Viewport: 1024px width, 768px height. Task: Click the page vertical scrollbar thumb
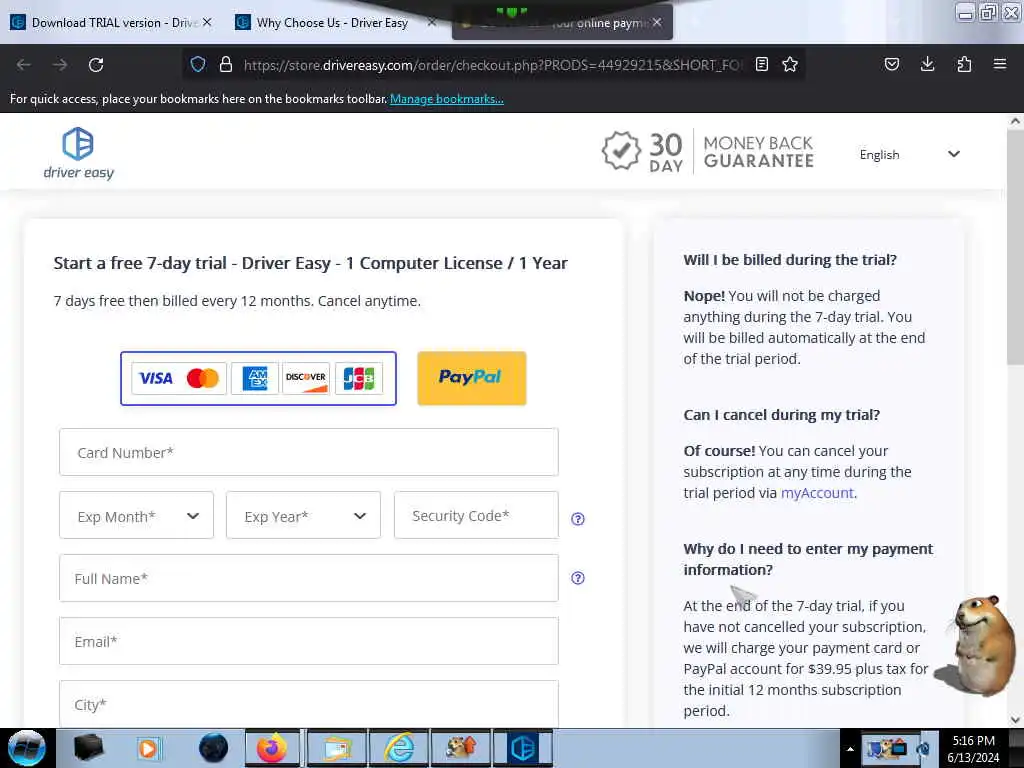click(x=1015, y=248)
